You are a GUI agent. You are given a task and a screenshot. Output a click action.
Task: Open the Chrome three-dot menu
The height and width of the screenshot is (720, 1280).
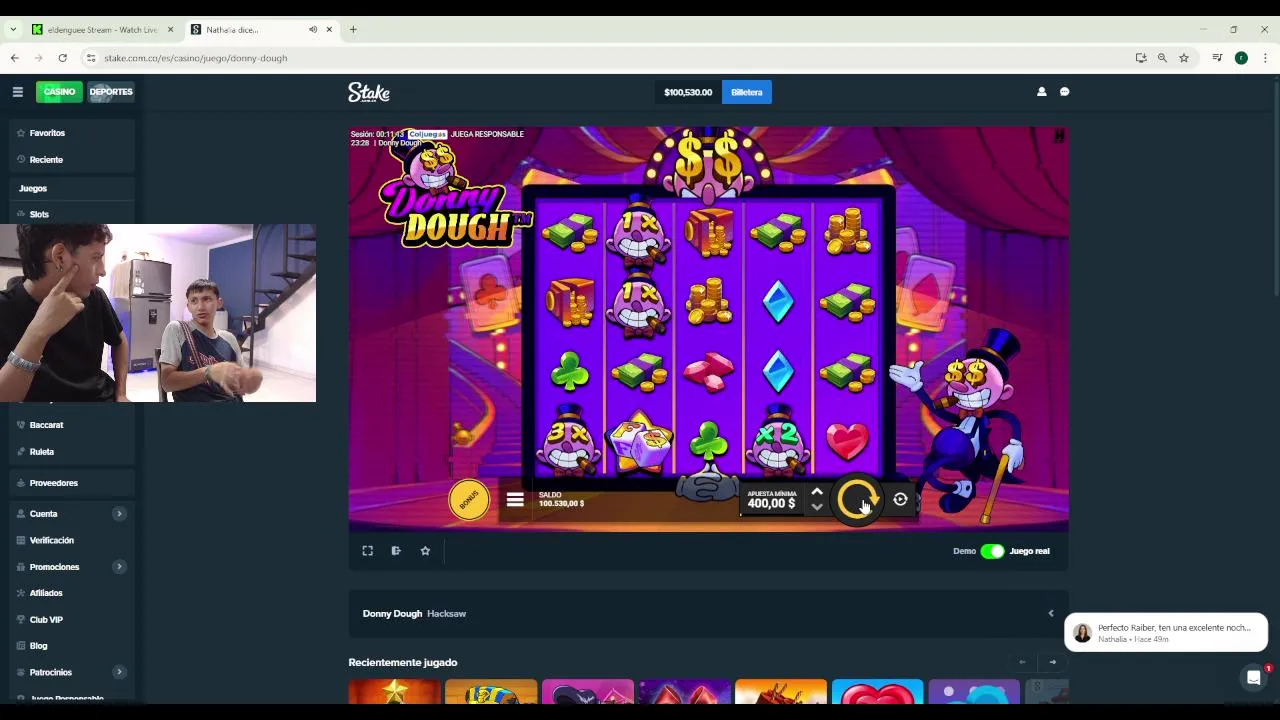pyautogui.click(x=1265, y=58)
